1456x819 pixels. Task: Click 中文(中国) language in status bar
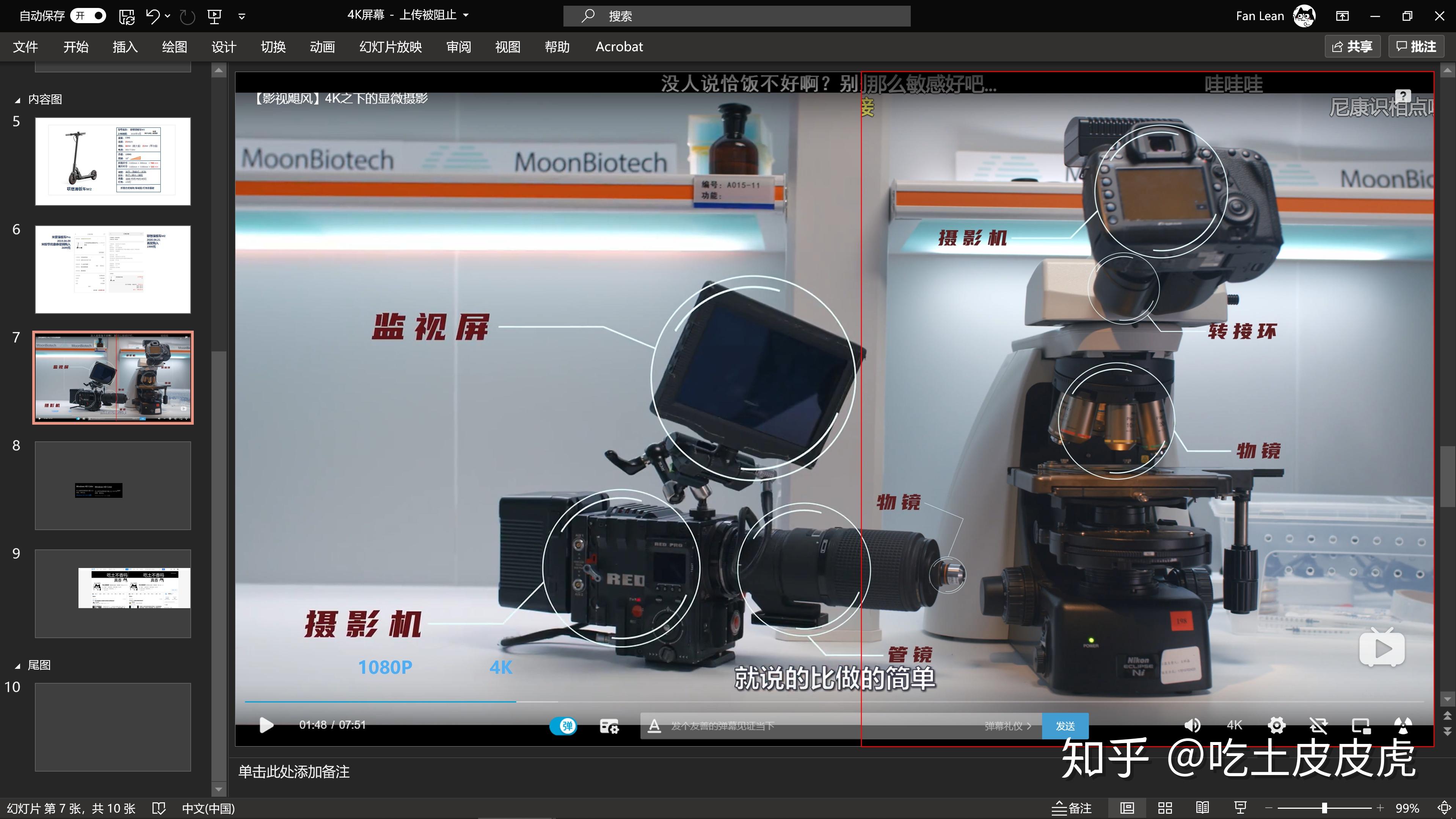[208, 809]
